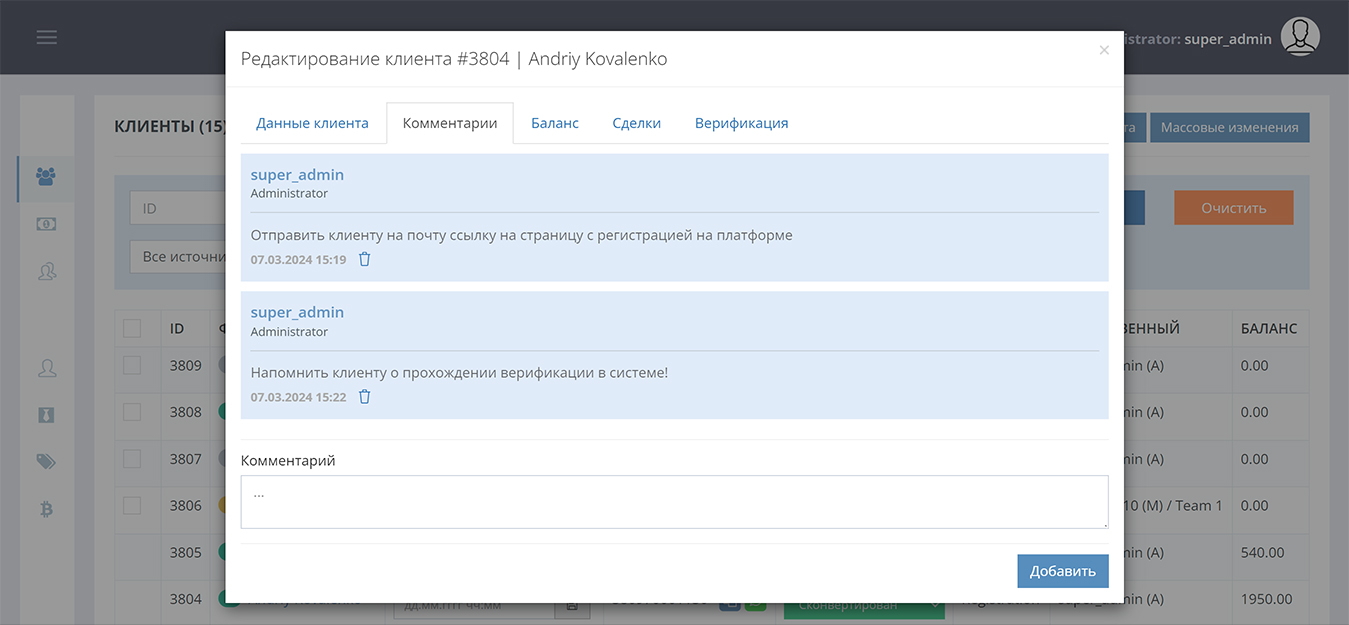1349x625 pixels.
Task: Click the Bitcoin icon in sidebar
Action: 46,509
